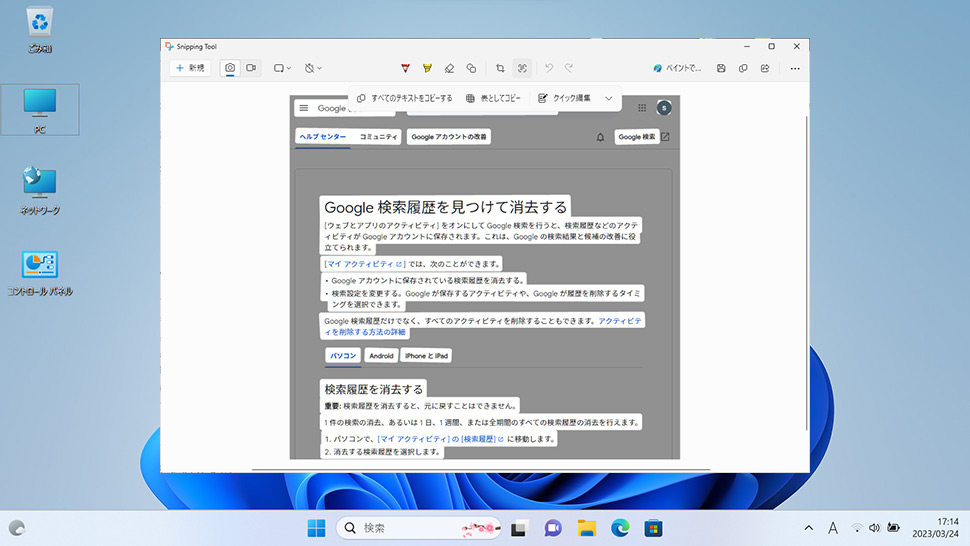The height and width of the screenshot is (546, 970).
Task: Click the 新規 new snip button
Action: tap(190, 68)
